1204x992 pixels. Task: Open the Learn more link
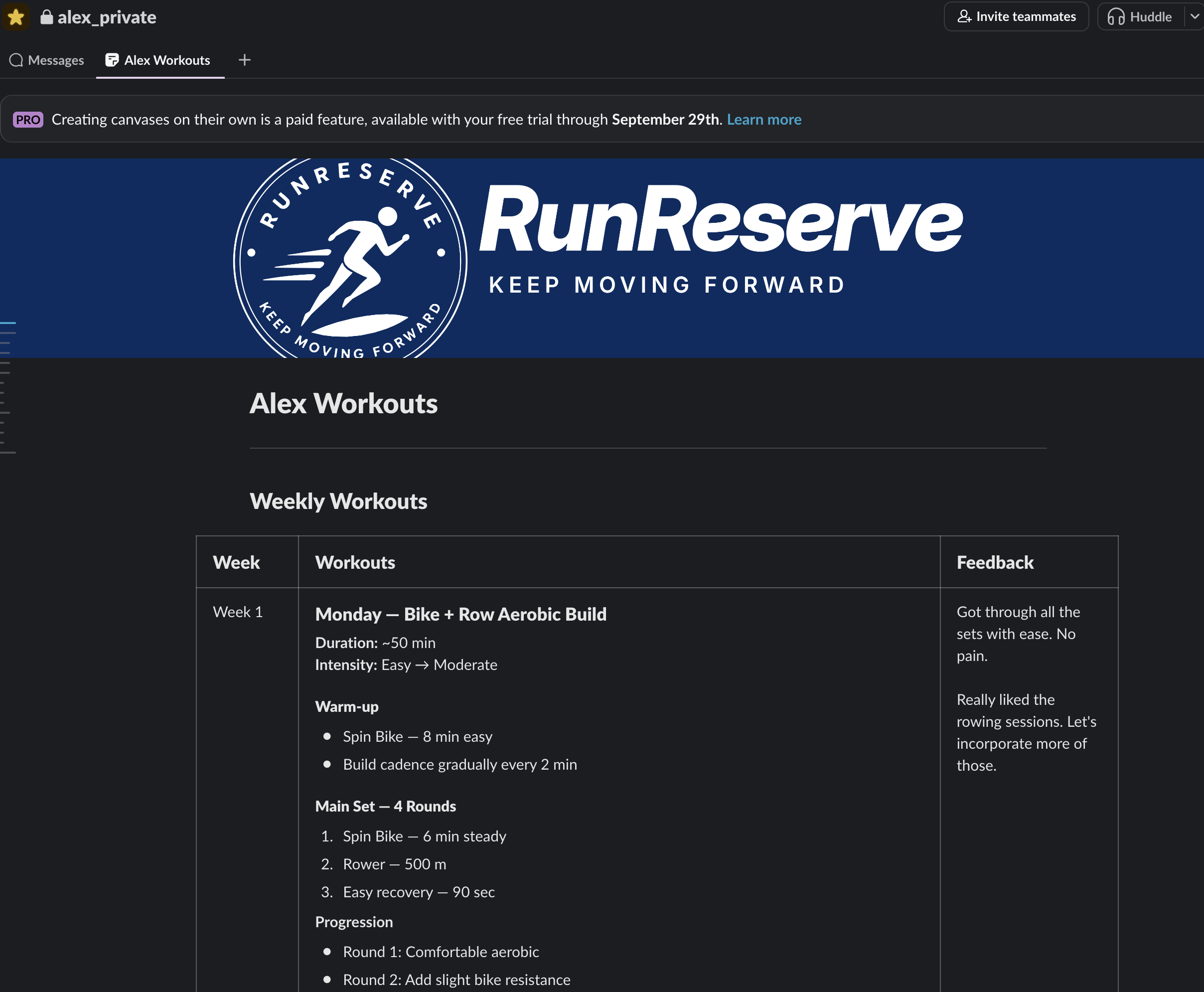tap(763, 120)
